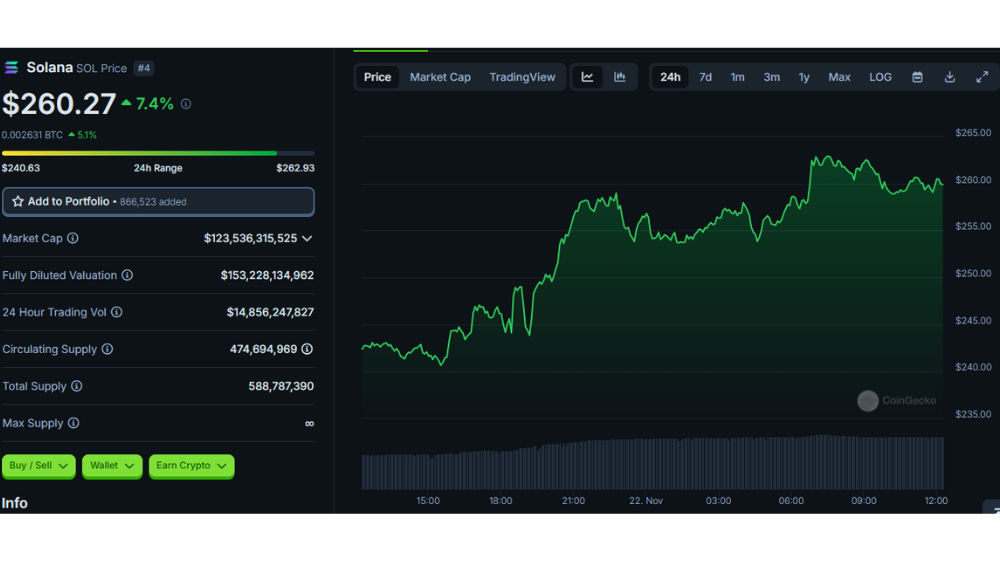Select the Max time range button
Viewport: 1000px width, 562px height.
[x=839, y=77]
